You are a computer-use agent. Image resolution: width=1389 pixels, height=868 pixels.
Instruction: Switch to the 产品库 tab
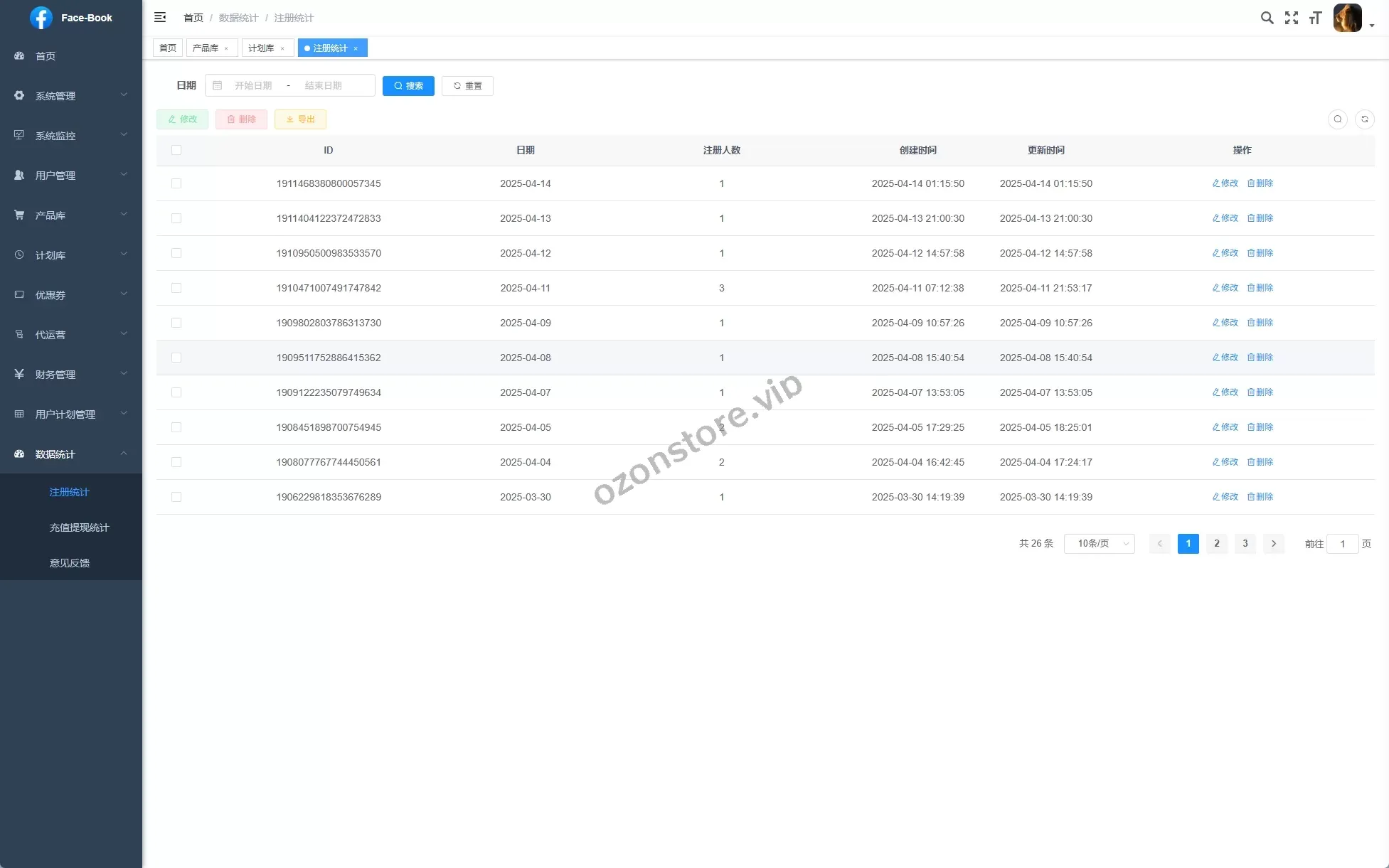tap(205, 48)
